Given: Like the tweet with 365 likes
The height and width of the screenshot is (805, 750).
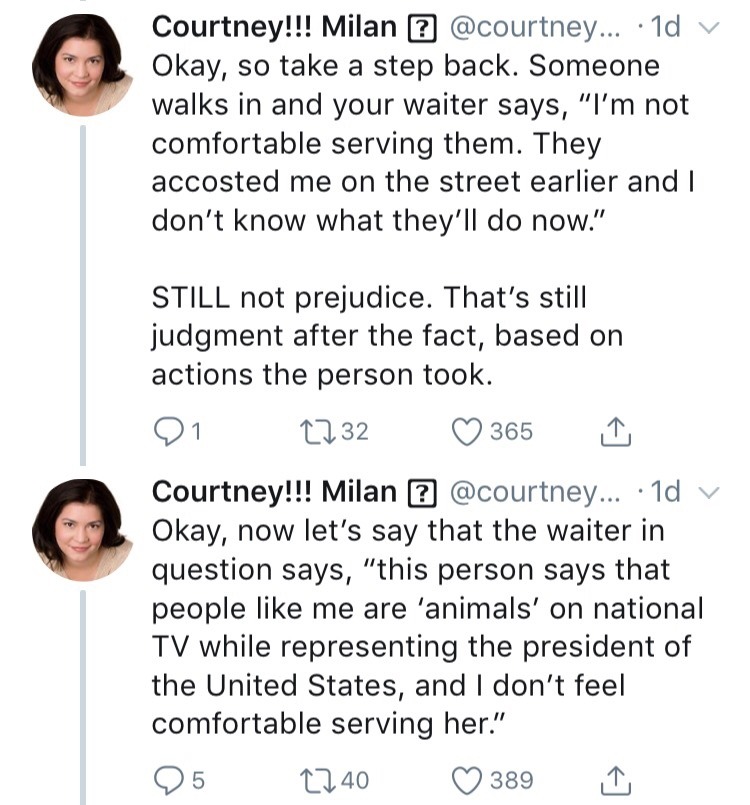Looking at the screenshot, I should [468, 431].
